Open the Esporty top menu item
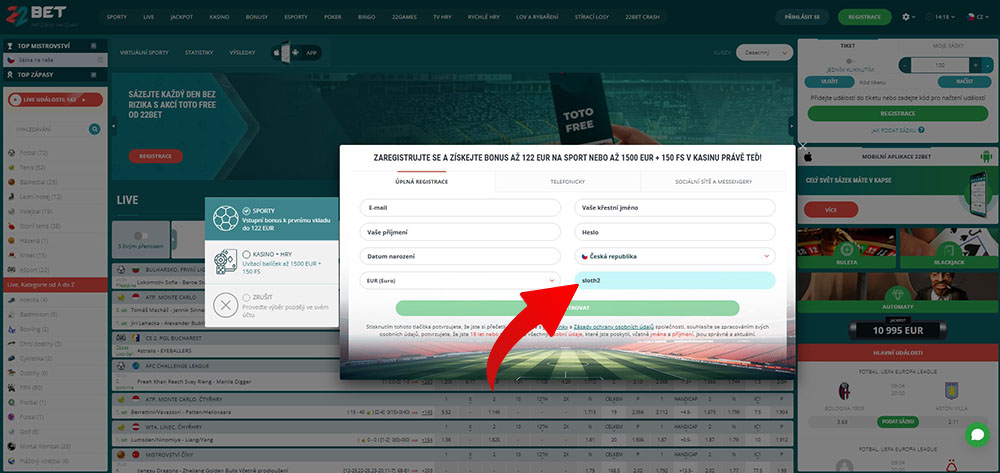The height and width of the screenshot is (473, 1000). coord(295,17)
